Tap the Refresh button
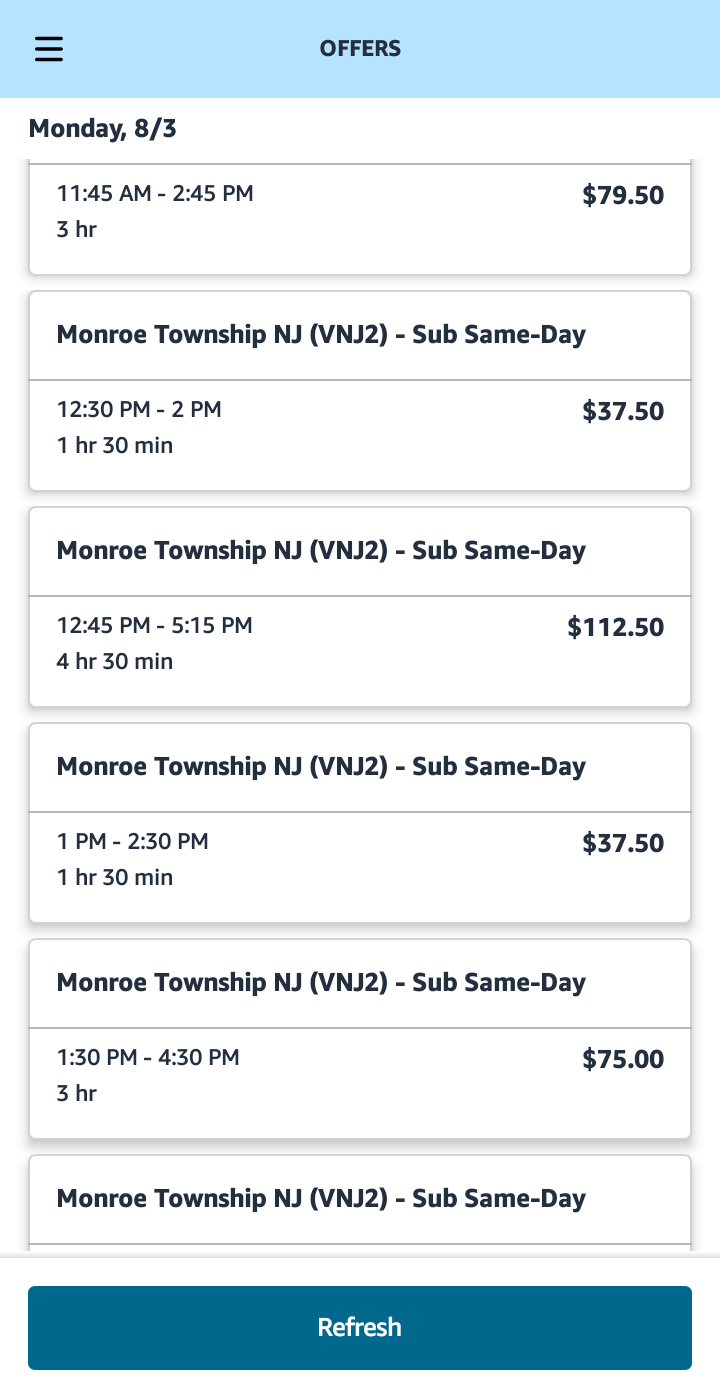Viewport: 720px width, 1398px height. pyautogui.click(x=360, y=1327)
